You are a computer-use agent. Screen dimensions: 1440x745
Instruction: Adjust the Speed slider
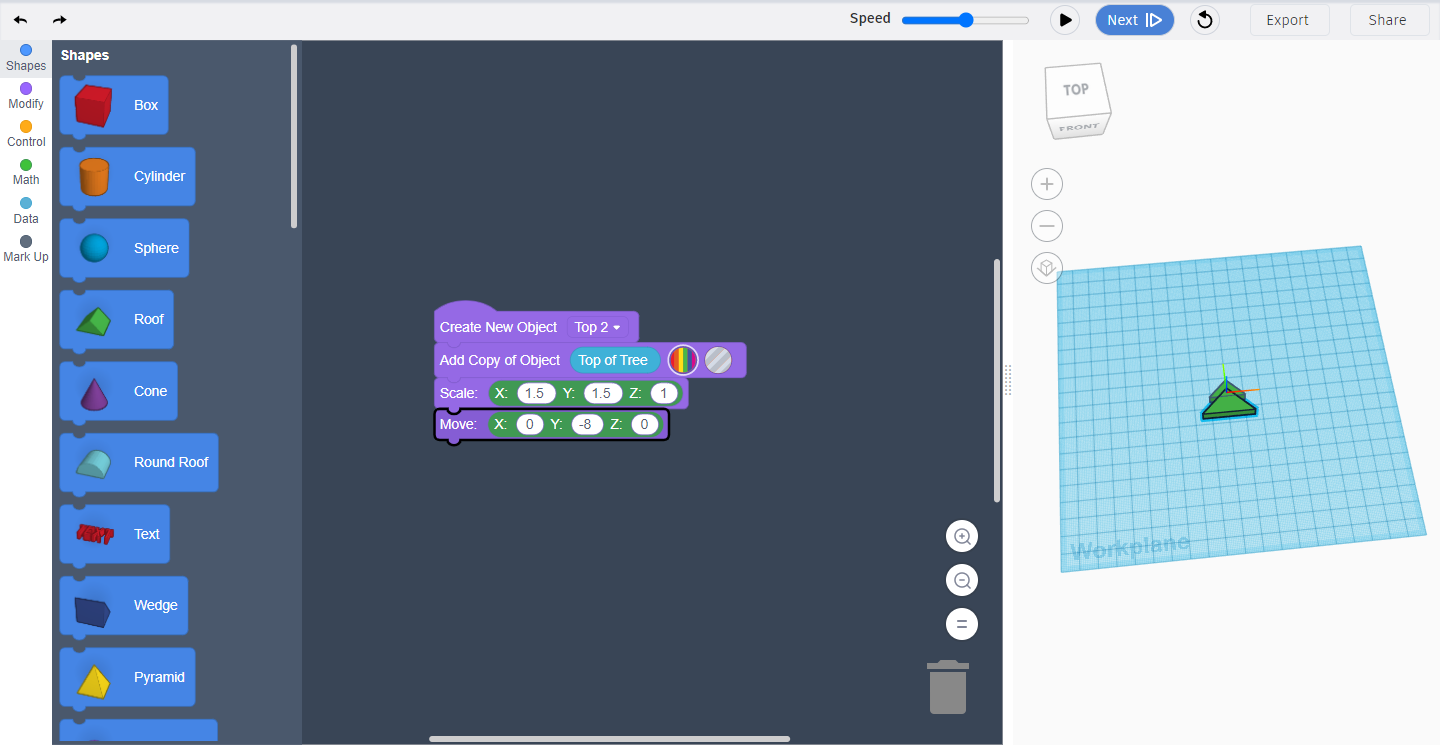coord(964,19)
